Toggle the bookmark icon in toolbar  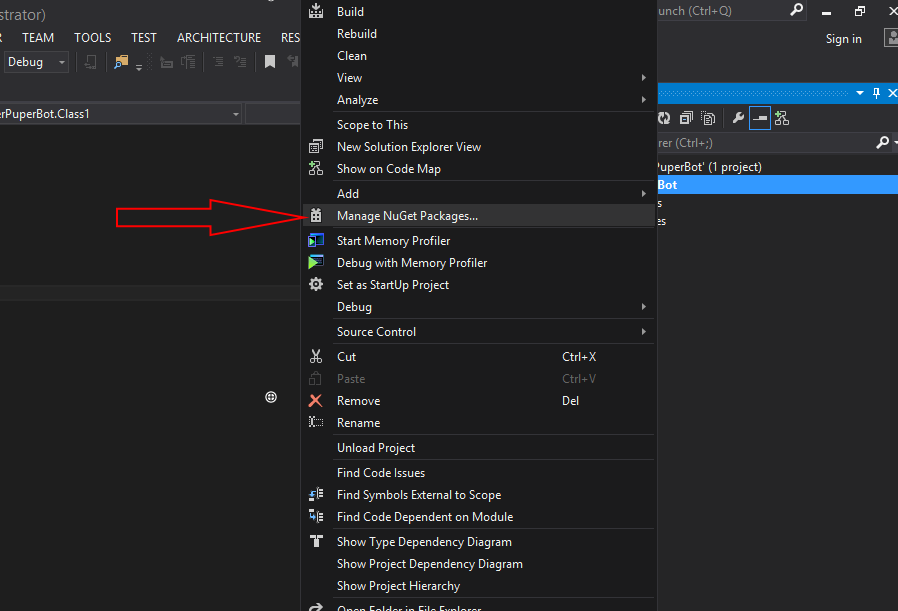click(x=269, y=62)
